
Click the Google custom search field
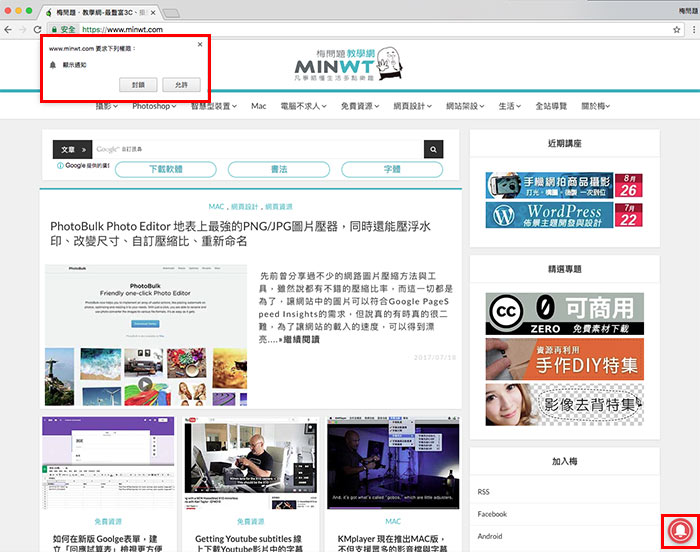(x=258, y=150)
